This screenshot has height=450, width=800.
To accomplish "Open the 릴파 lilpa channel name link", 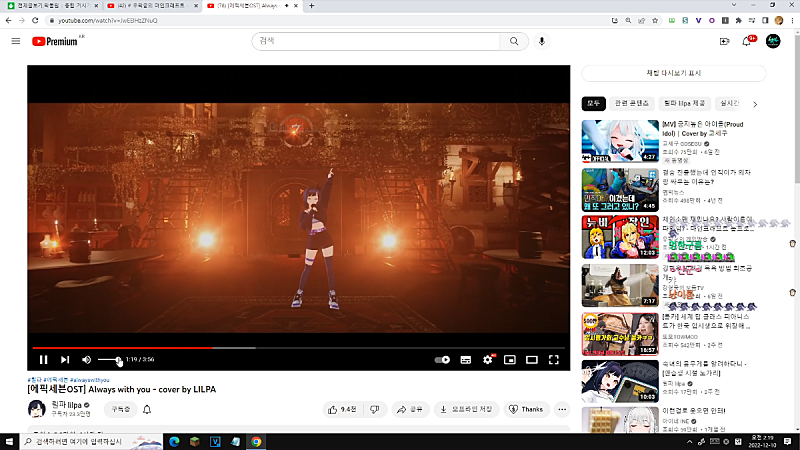I will pyautogui.click(x=66, y=405).
